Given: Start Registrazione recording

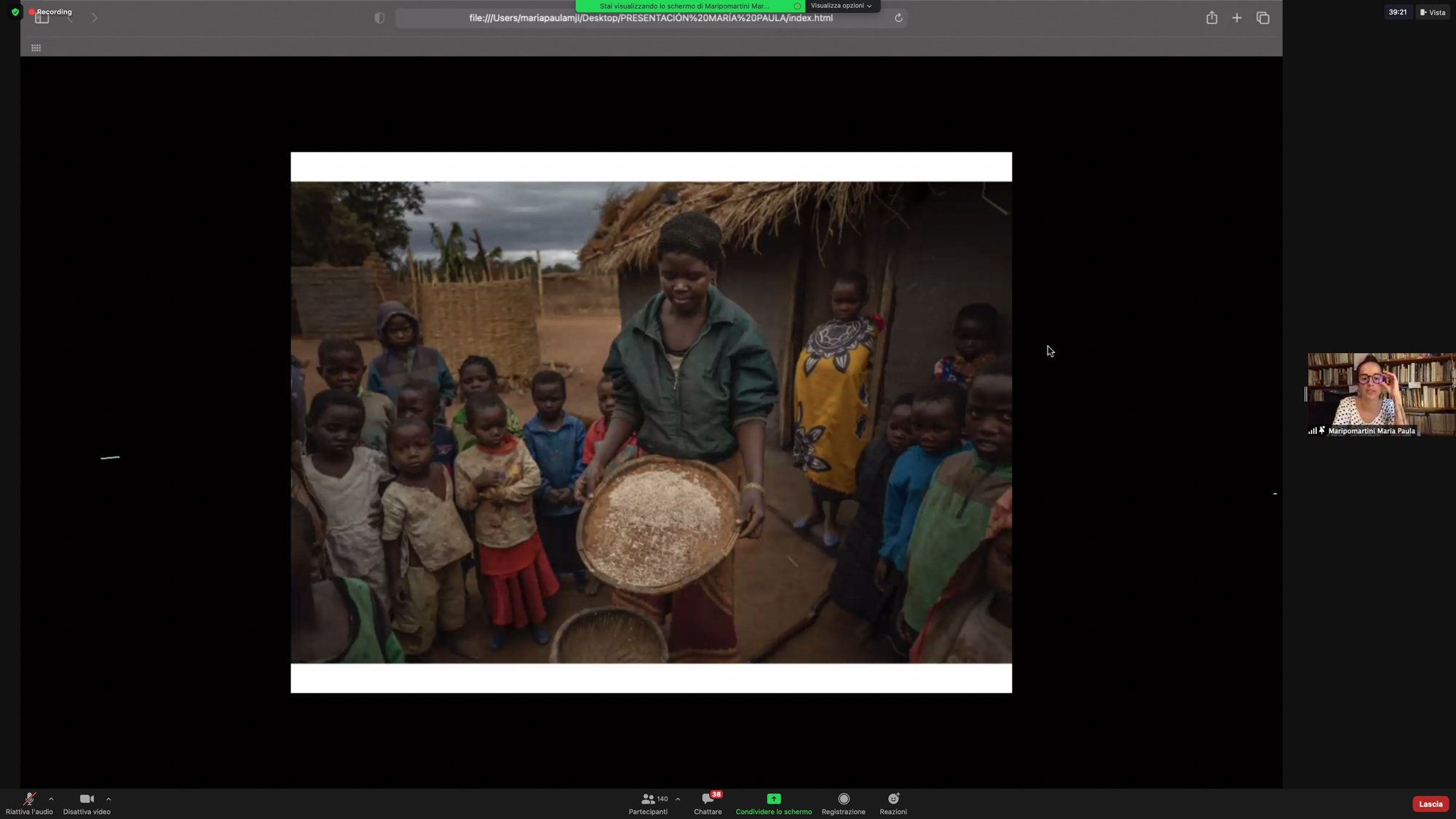Looking at the screenshot, I should [x=843, y=804].
